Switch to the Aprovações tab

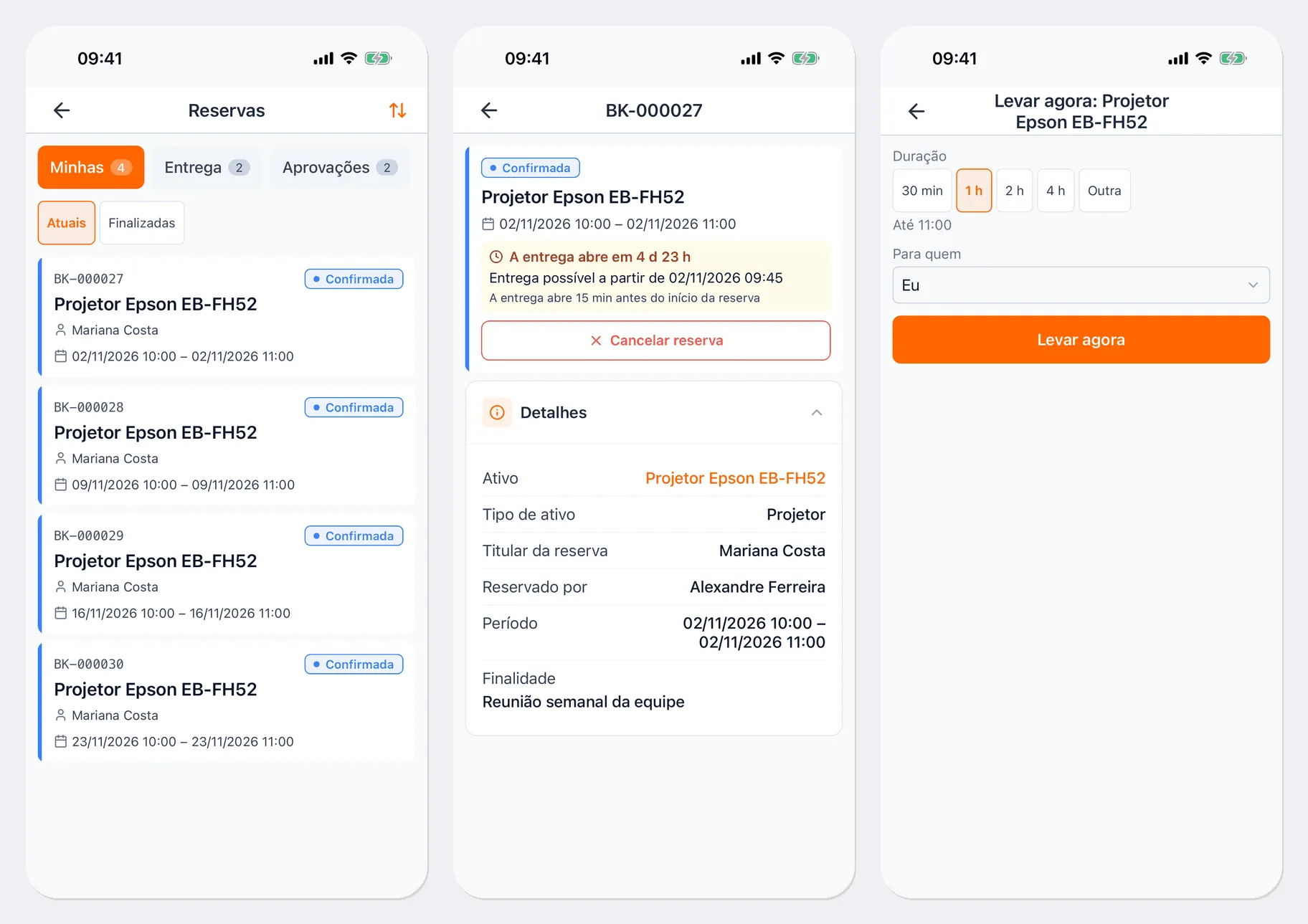pyautogui.click(x=340, y=168)
